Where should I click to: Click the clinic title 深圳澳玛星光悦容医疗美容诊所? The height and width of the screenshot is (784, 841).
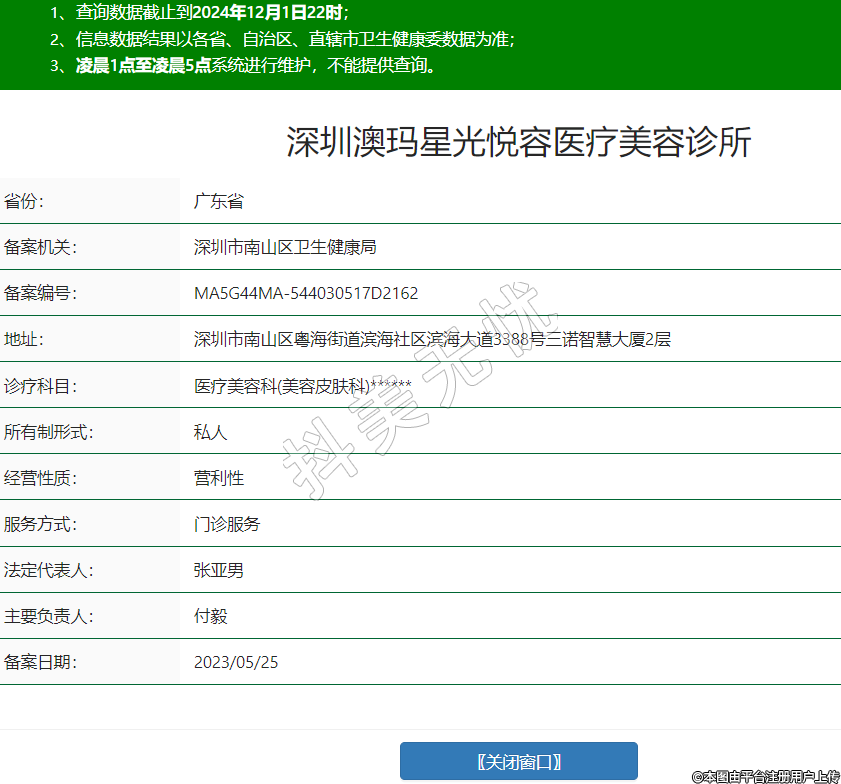tap(518, 143)
